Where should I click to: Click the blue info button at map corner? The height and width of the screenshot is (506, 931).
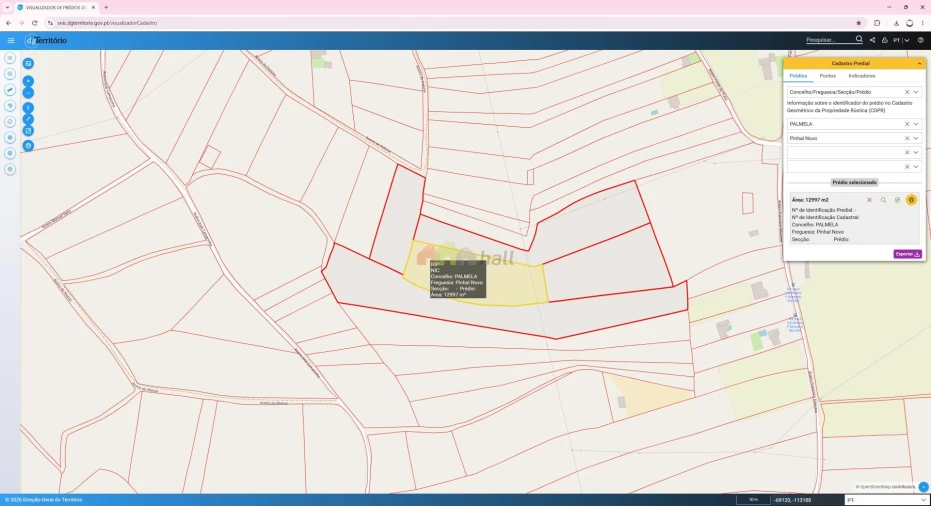(923, 487)
